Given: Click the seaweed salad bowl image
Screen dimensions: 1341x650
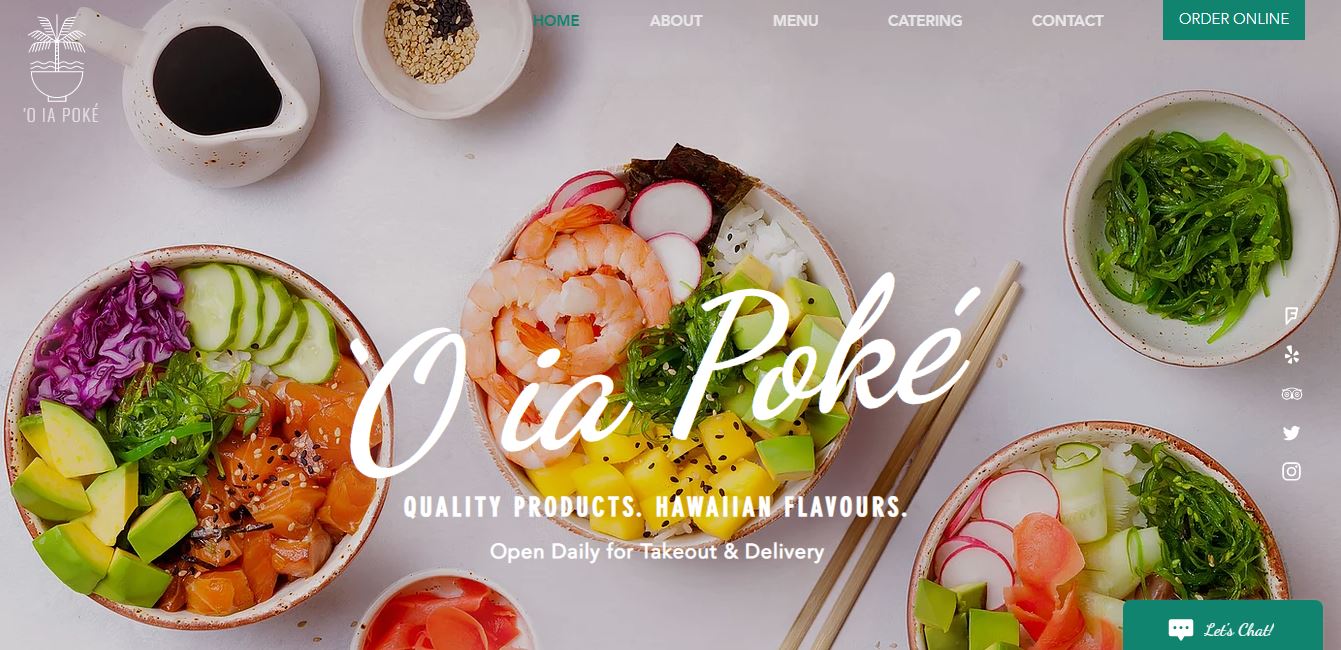Looking at the screenshot, I should (x=1201, y=228).
